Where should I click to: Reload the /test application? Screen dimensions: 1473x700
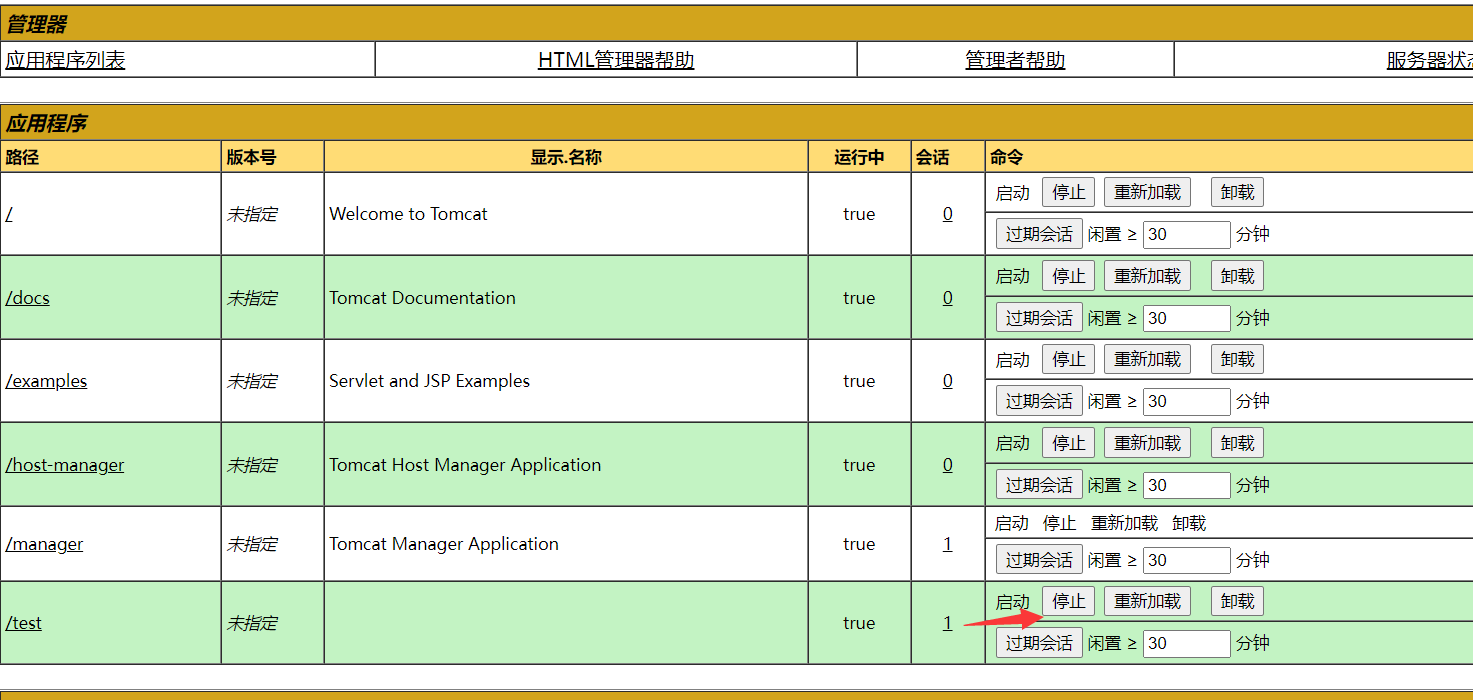point(1147,601)
